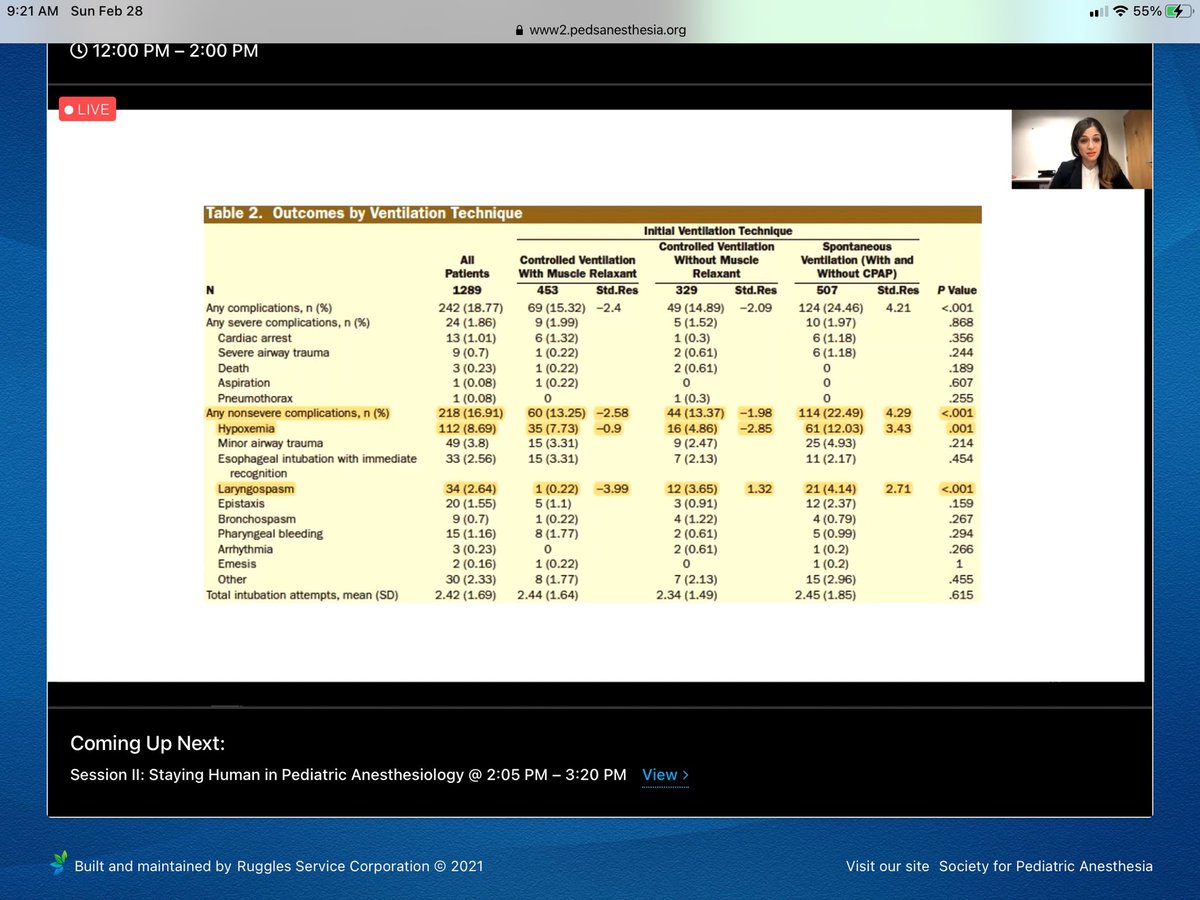
Task: Click the All Patients column header
Action: pos(467,266)
